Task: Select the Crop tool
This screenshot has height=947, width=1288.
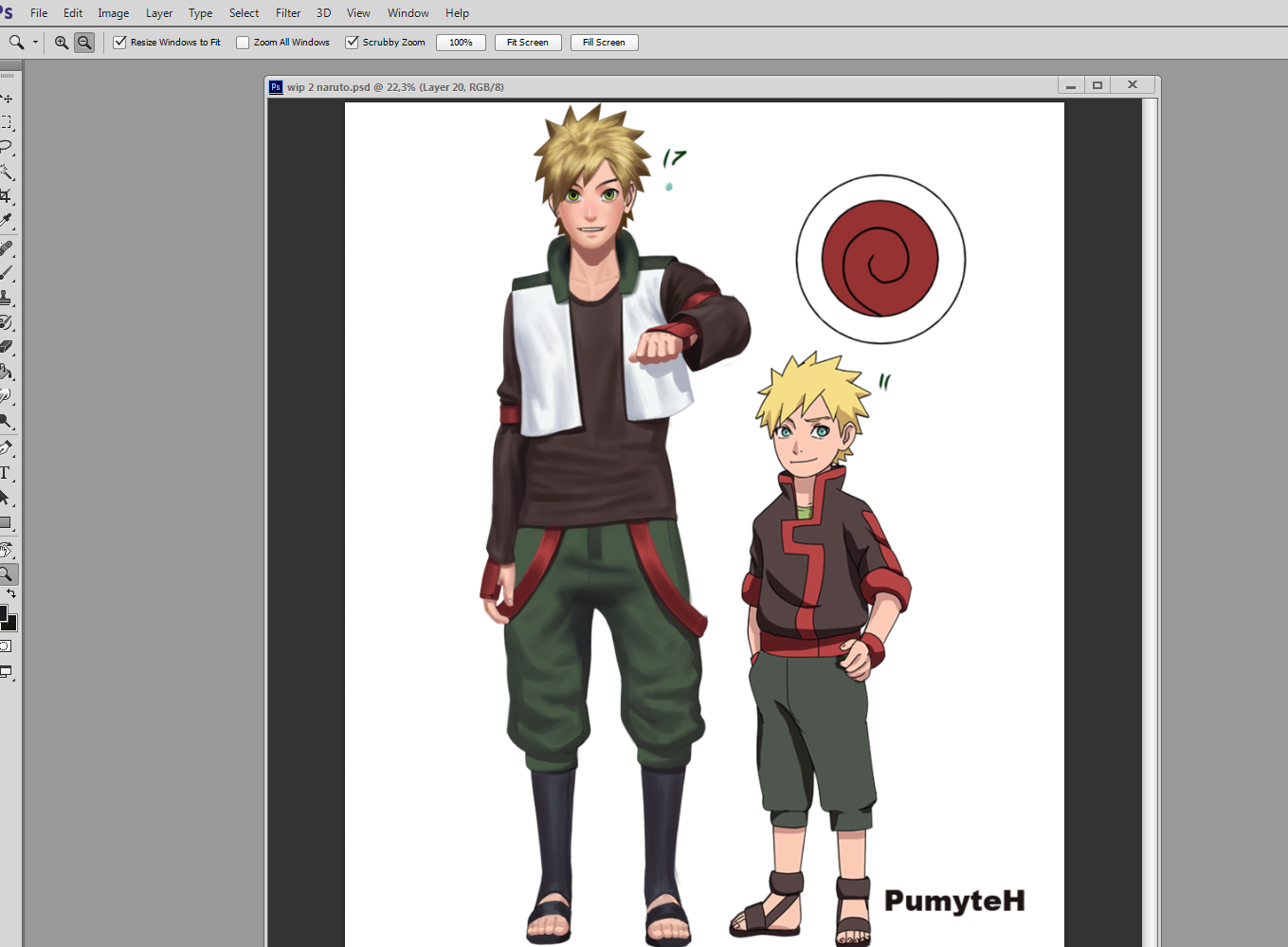Action: click(8, 196)
